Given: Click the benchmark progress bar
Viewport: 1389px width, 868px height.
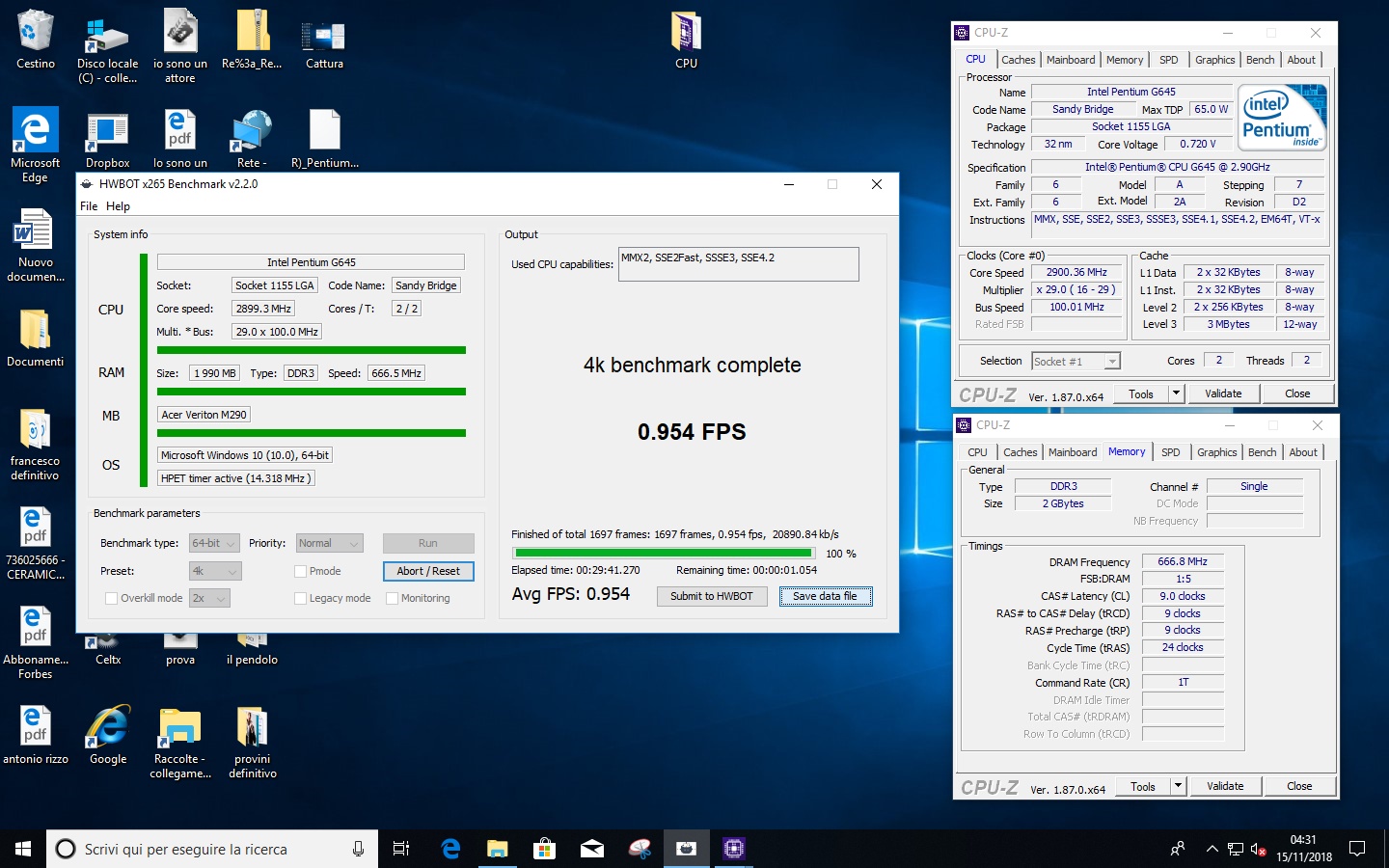Looking at the screenshot, I should [x=665, y=554].
